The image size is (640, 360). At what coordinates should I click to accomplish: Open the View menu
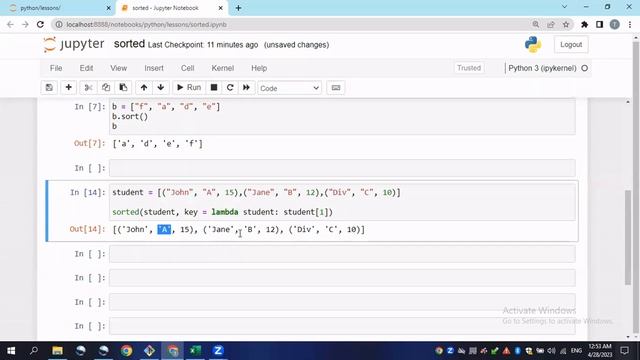118,68
